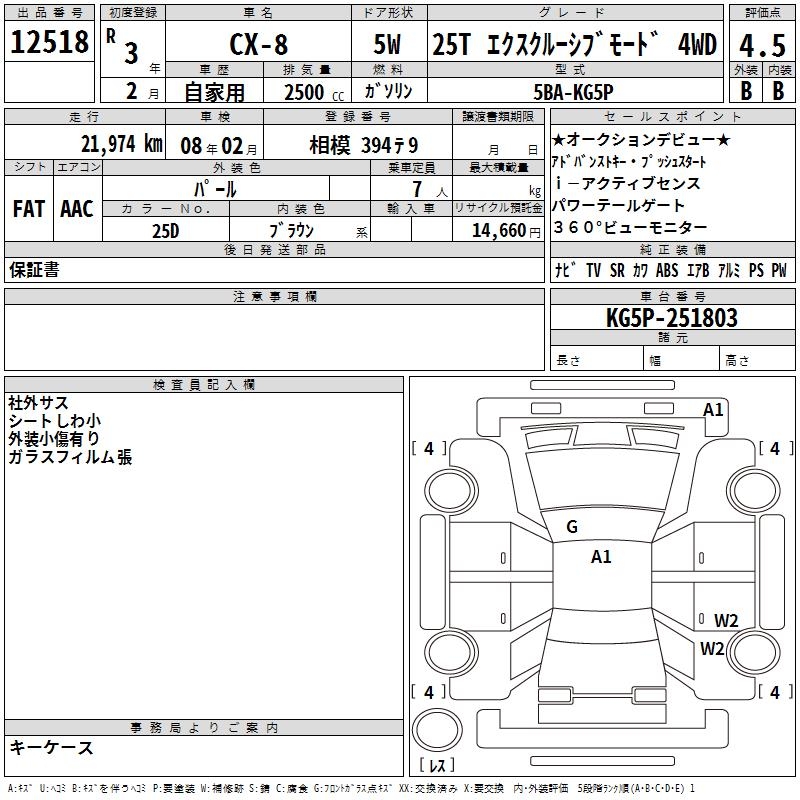Select アルミ in genuine equipment

pyautogui.click(x=729, y=270)
